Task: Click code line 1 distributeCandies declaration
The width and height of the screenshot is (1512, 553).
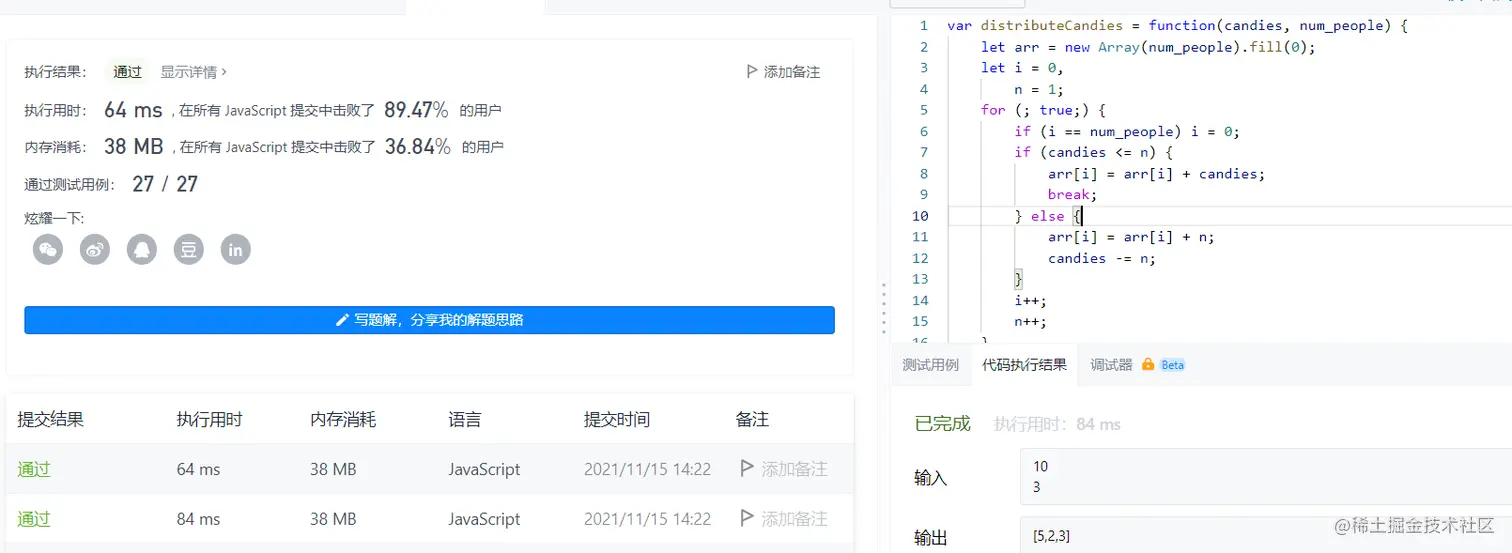Action: coord(1177,25)
